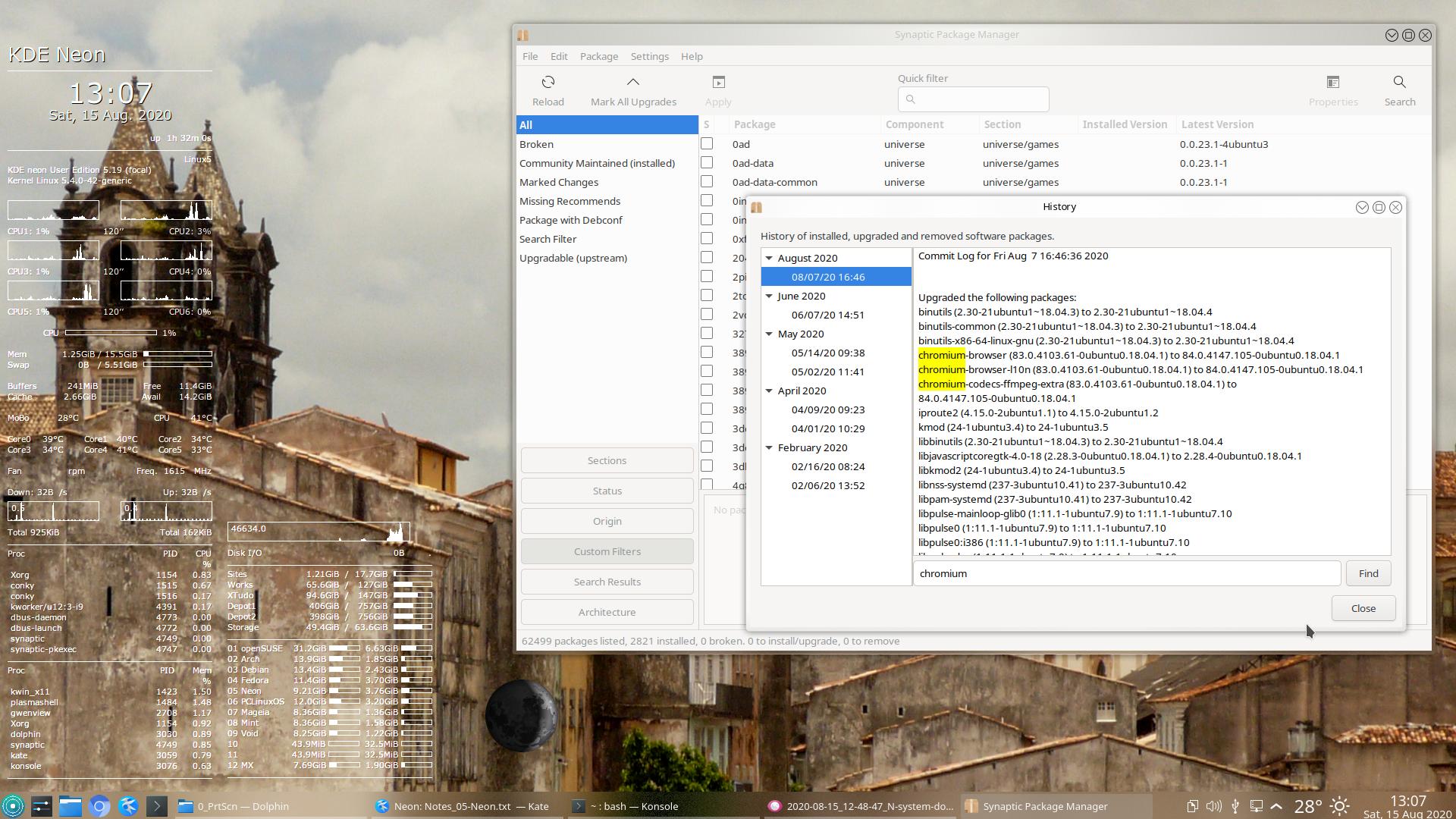Collapse the April 2020 history group
The width and height of the screenshot is (1456, 819).
[769, 391]
